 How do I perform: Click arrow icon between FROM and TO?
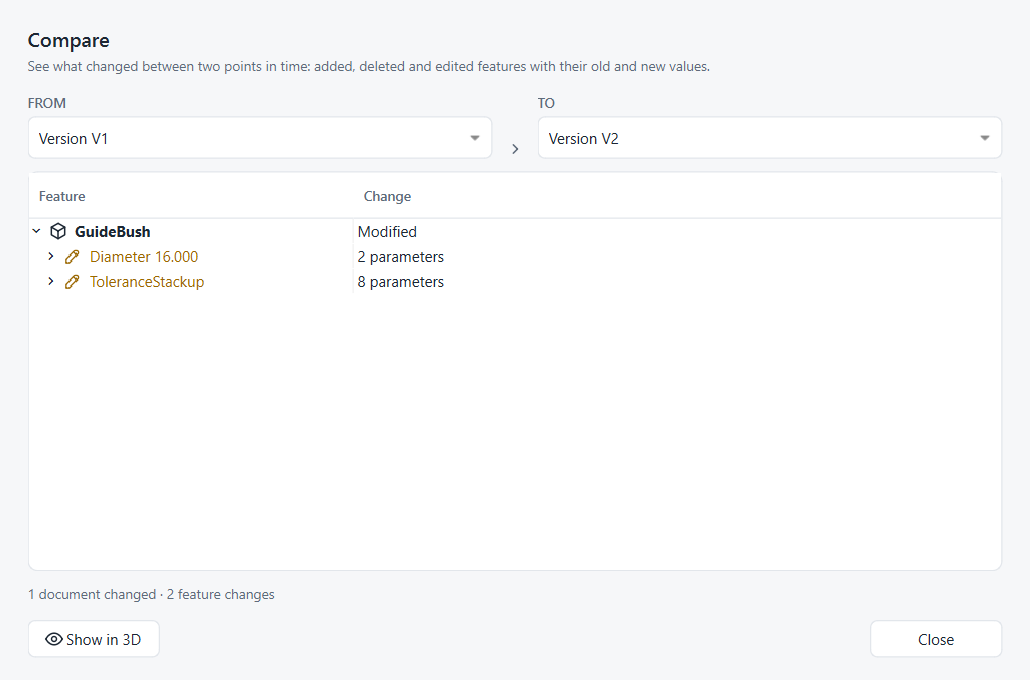(515, 149)
